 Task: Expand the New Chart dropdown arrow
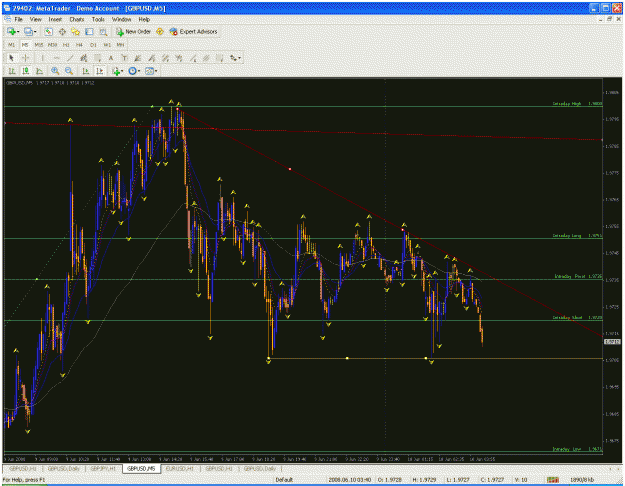pos(18,31)
